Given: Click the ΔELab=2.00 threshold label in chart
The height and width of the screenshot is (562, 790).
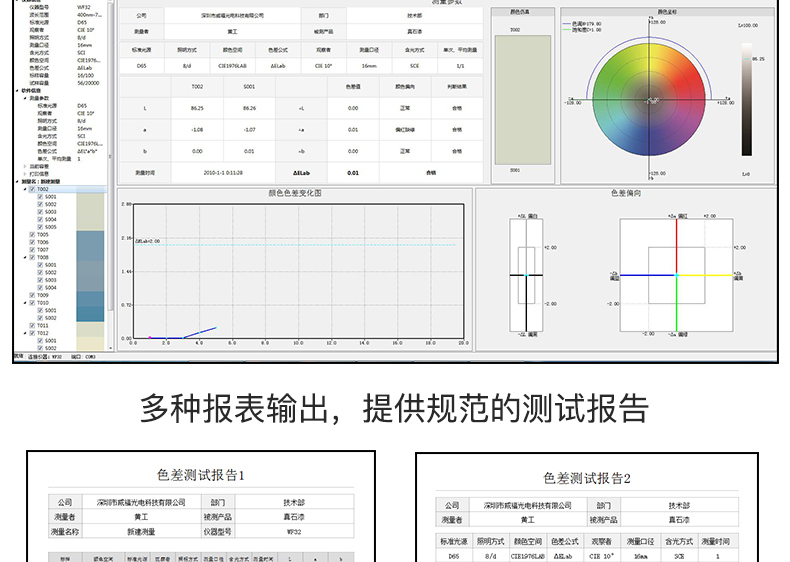Looking at the screenshot, I should point(148,241).
